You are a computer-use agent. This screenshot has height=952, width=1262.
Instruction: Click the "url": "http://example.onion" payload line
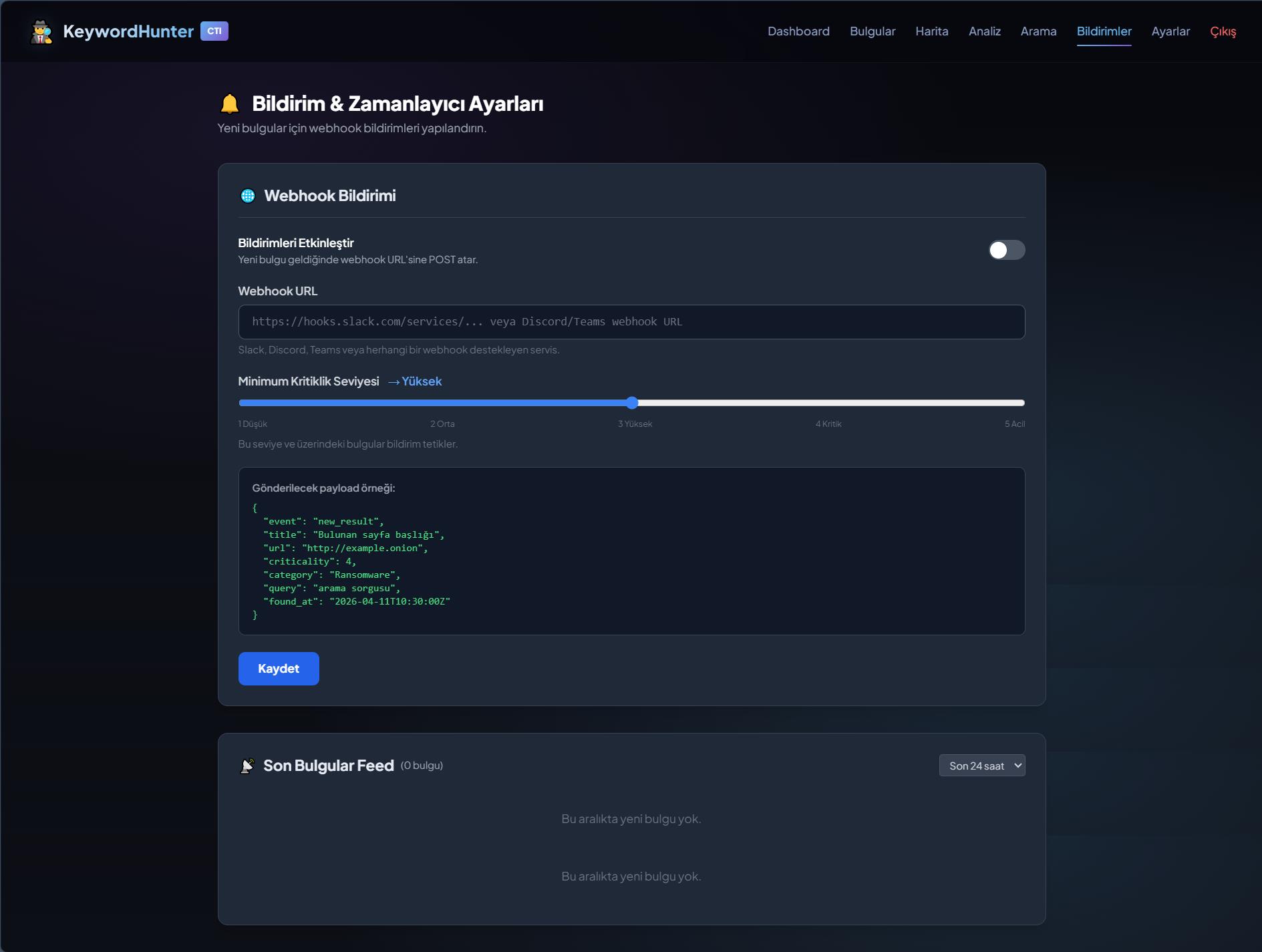(x=345, y=548)
